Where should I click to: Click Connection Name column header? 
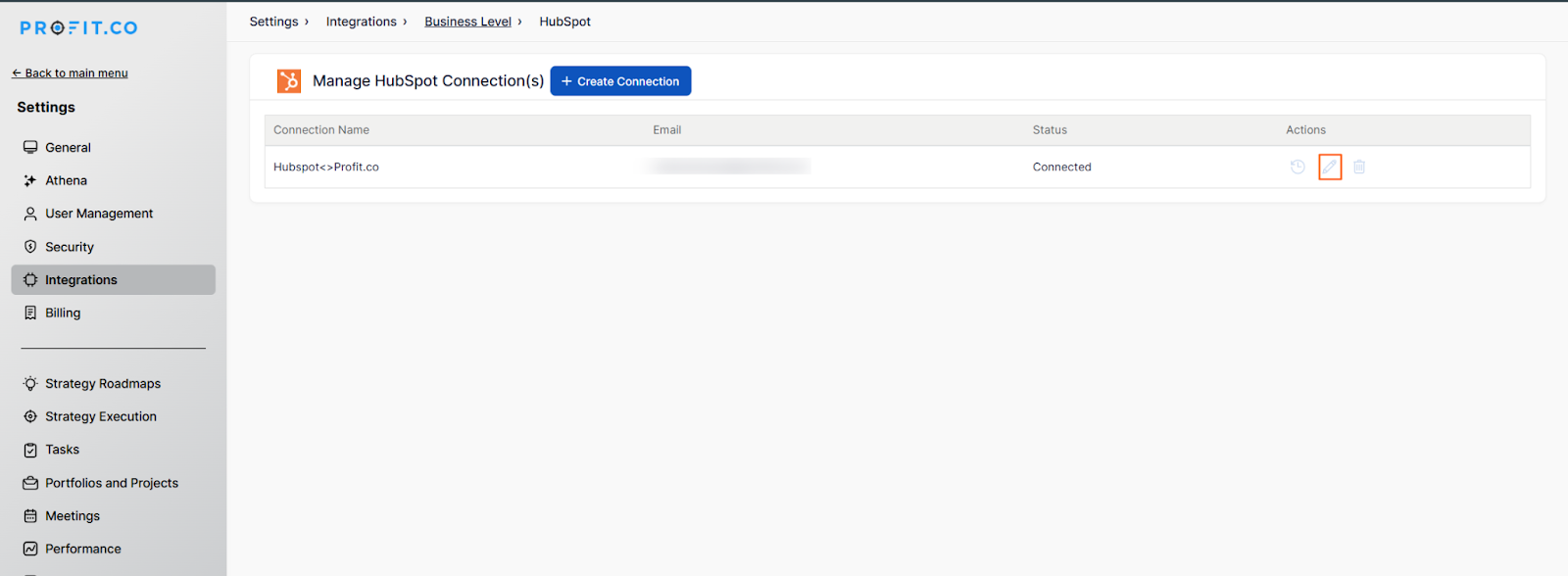321,130
